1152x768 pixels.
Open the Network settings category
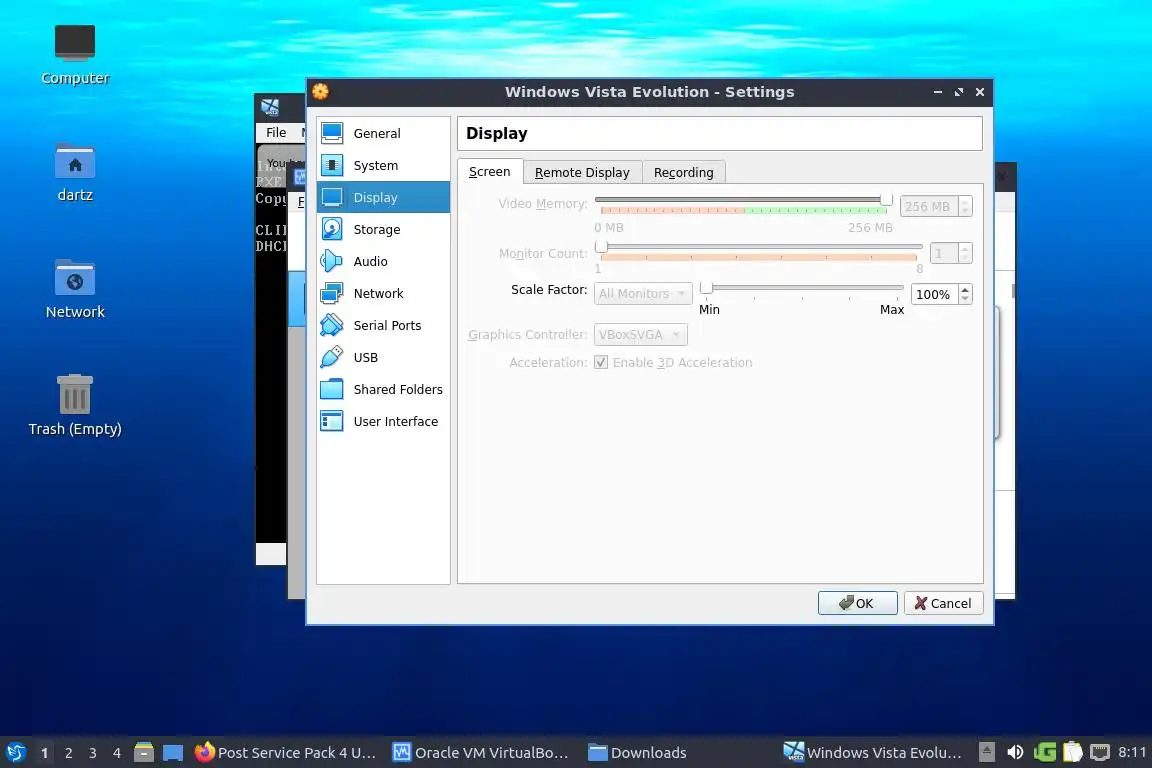383,293
